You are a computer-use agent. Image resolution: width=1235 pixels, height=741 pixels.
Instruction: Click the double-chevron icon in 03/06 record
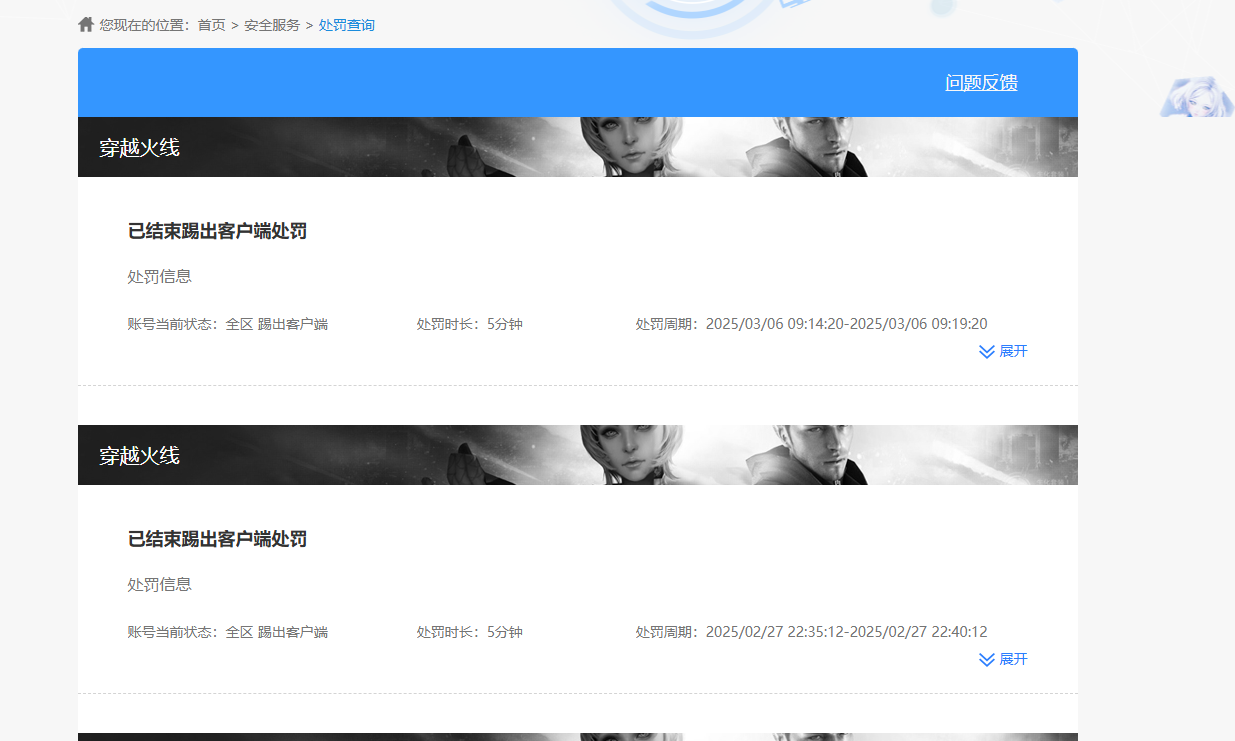pos(986,352)
